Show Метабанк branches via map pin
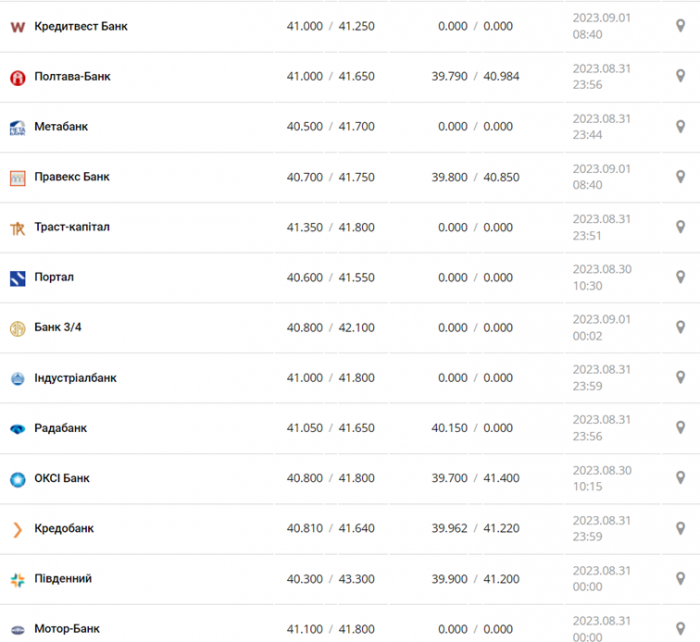Screen dimensions: 700x642 coord(680,126)
